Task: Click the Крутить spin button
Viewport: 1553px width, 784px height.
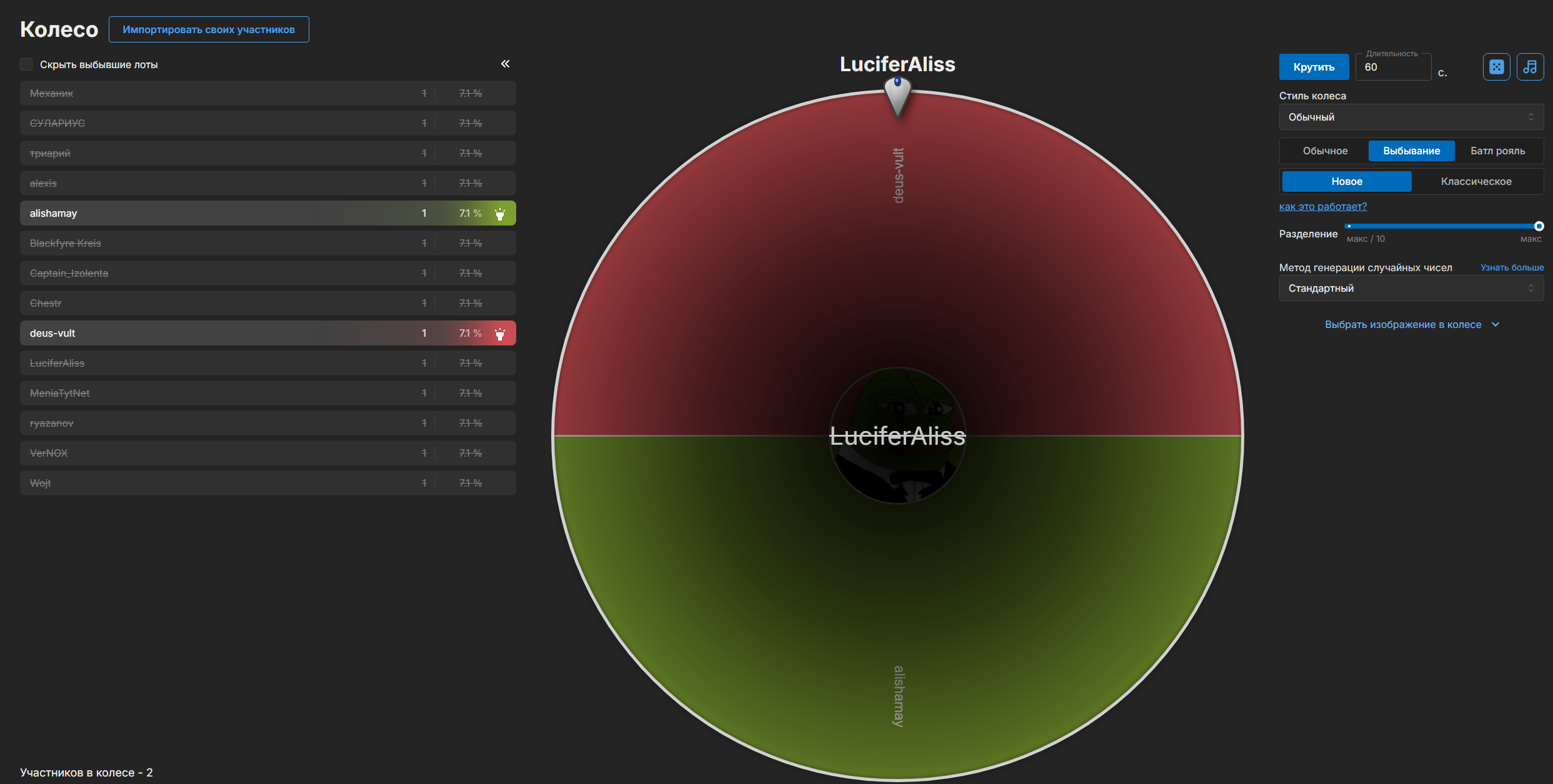Action: pos(1314,67)
